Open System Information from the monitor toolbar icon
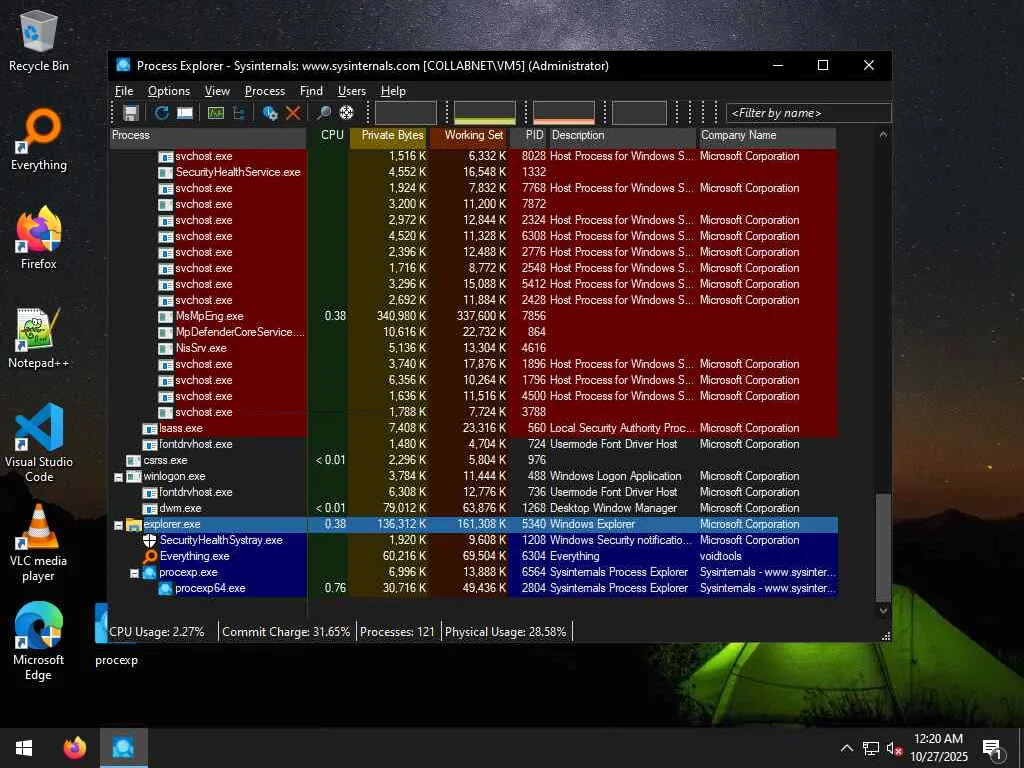 (185, 113)
